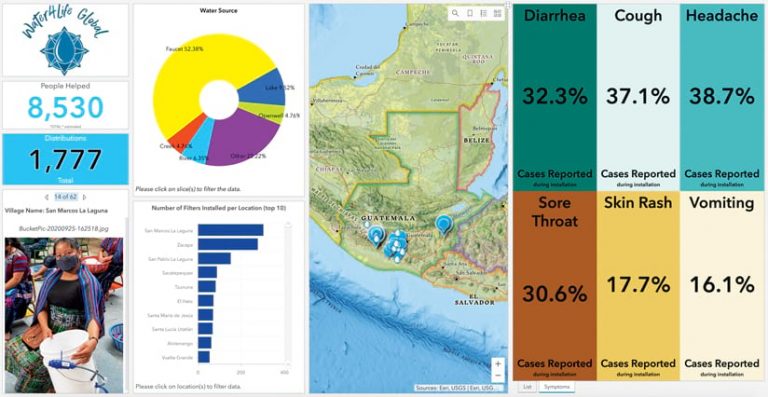Click the Distributions 1,777 total indicator
The width and height of the screenshot is (768, 397).
coord(65,159)
